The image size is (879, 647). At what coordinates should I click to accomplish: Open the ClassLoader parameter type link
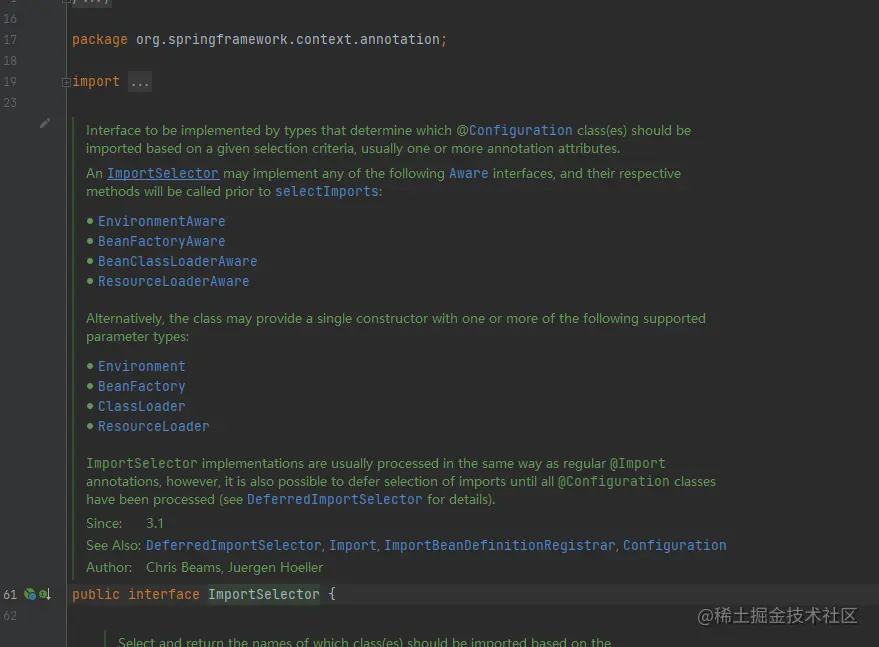pos(142,406)
